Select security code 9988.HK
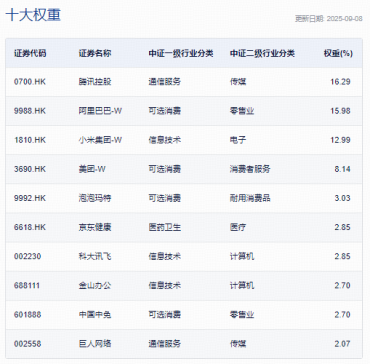This screenshot has width=371, height=364. (x=30, y=111)
